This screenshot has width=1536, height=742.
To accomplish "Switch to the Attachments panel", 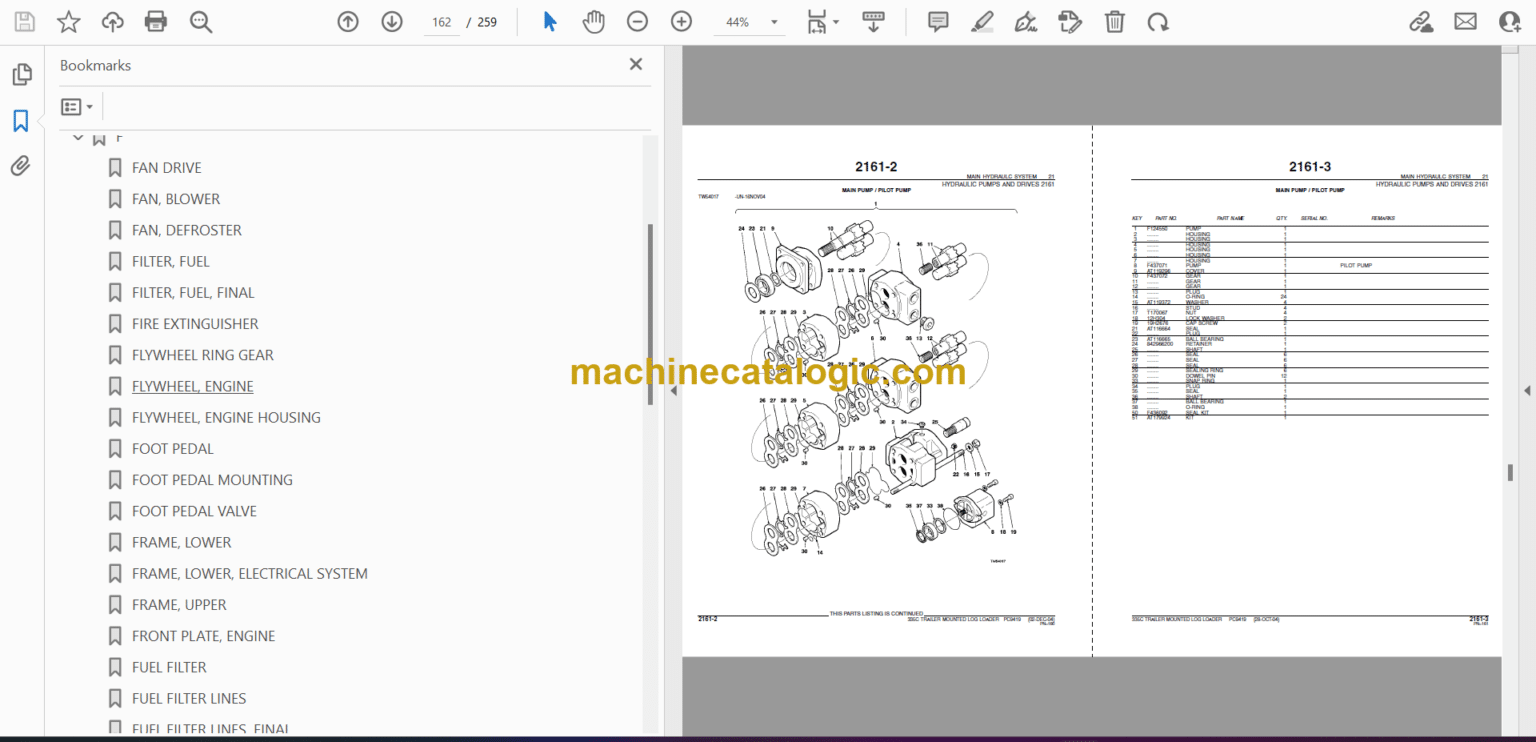I will click(20, 165).
